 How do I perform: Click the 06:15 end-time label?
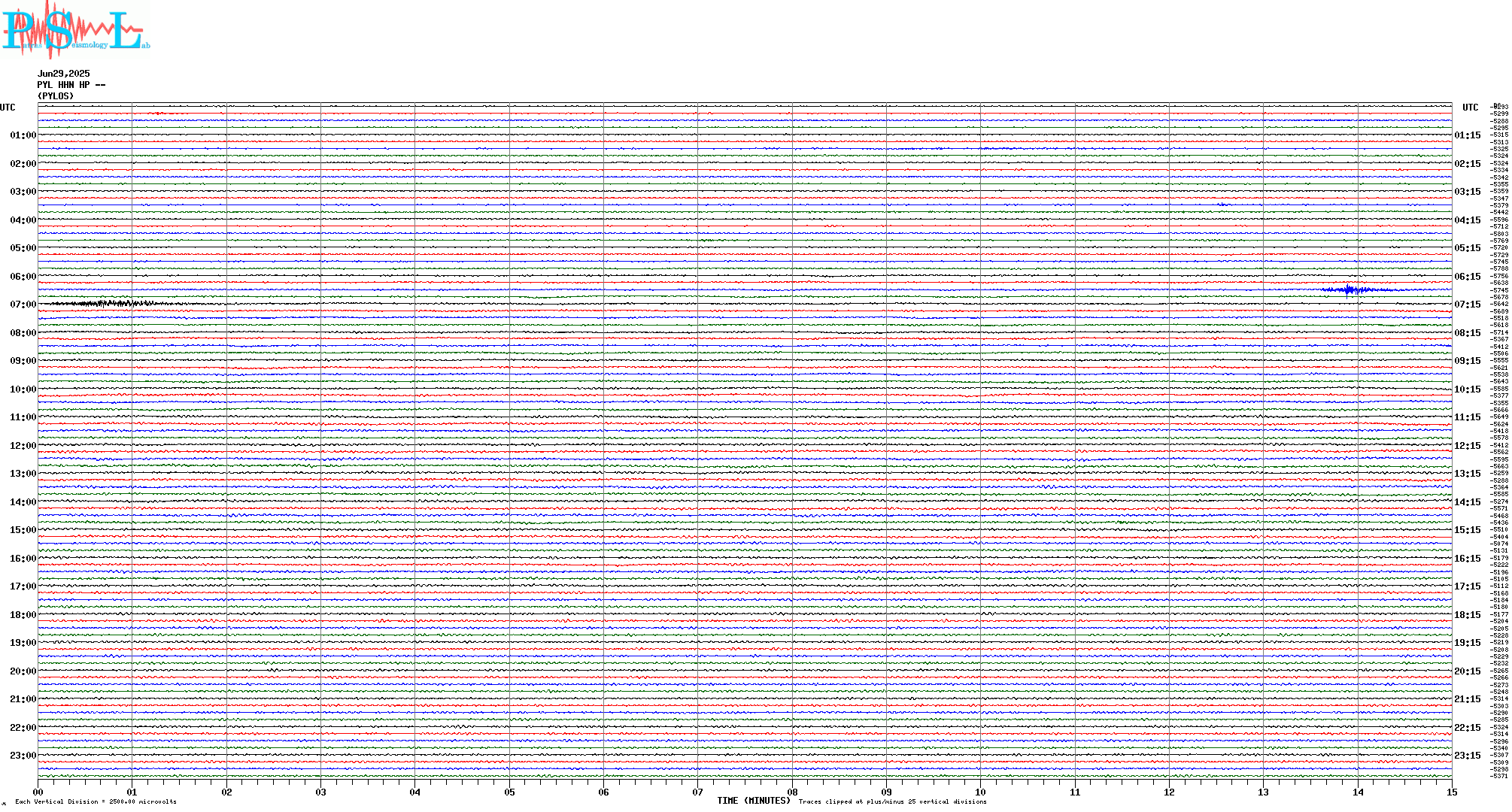coord(1468,277)
